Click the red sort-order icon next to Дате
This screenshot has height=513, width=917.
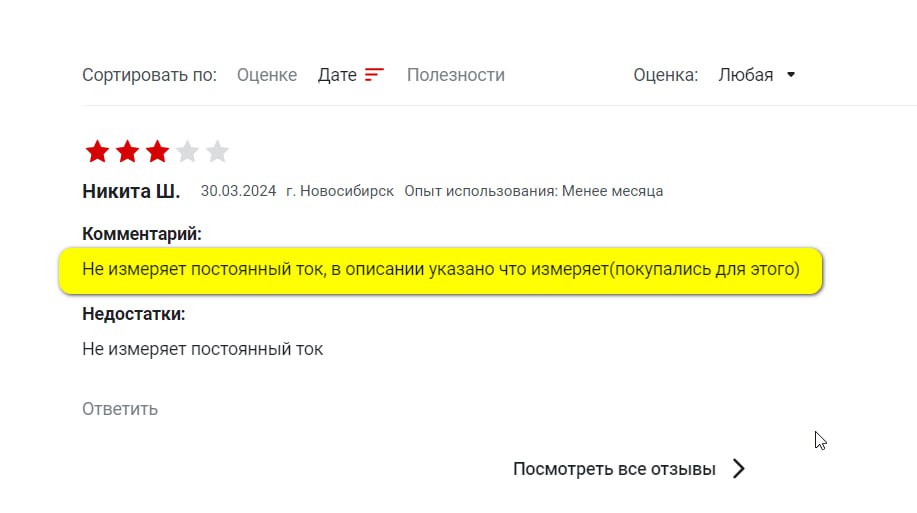(x=374, y=75)
